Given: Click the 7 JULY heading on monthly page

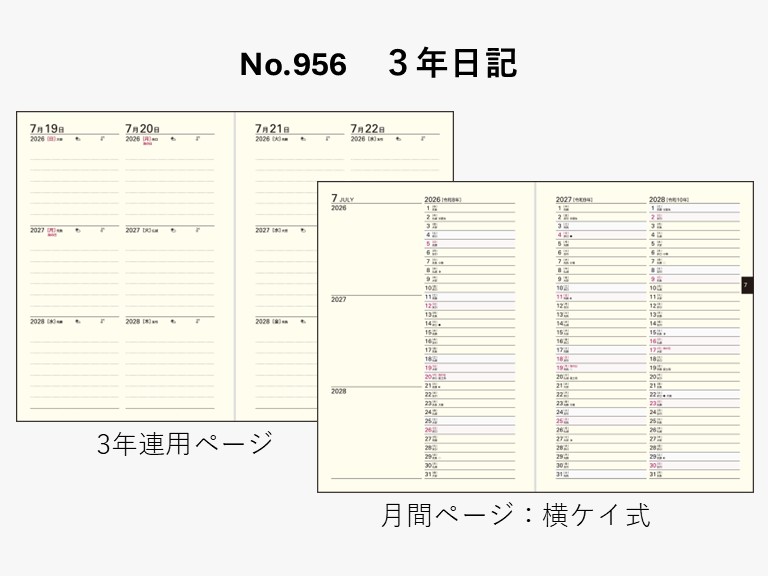Looking at the screenshot, I should 346,198.
